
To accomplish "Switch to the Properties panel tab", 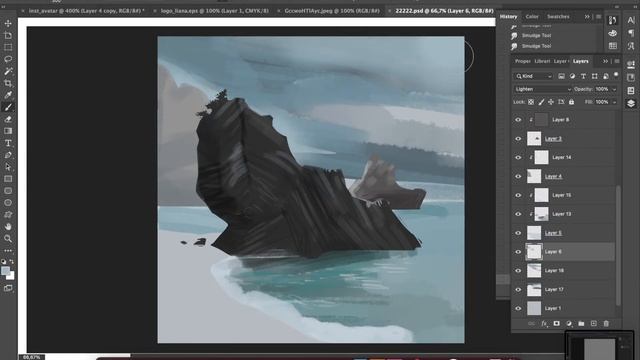I will tap(522, 61).
